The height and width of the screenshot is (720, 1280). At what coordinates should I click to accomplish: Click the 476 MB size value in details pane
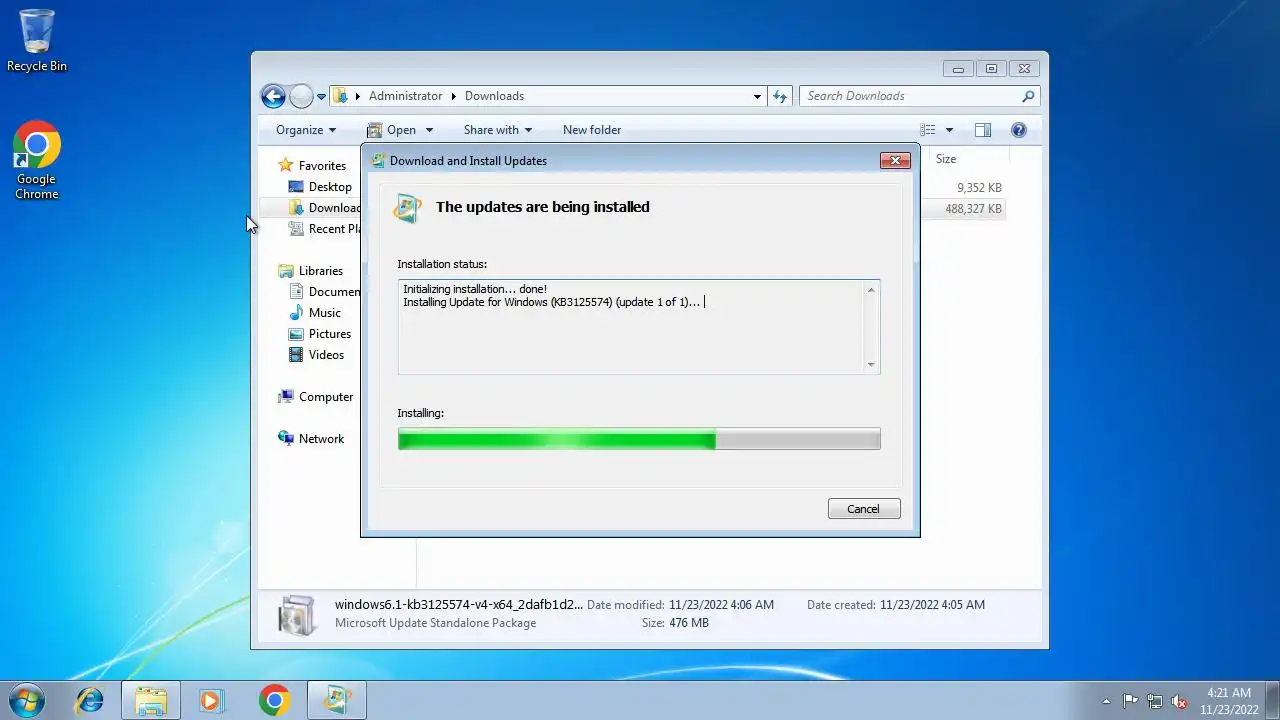(x=688, y=623)
